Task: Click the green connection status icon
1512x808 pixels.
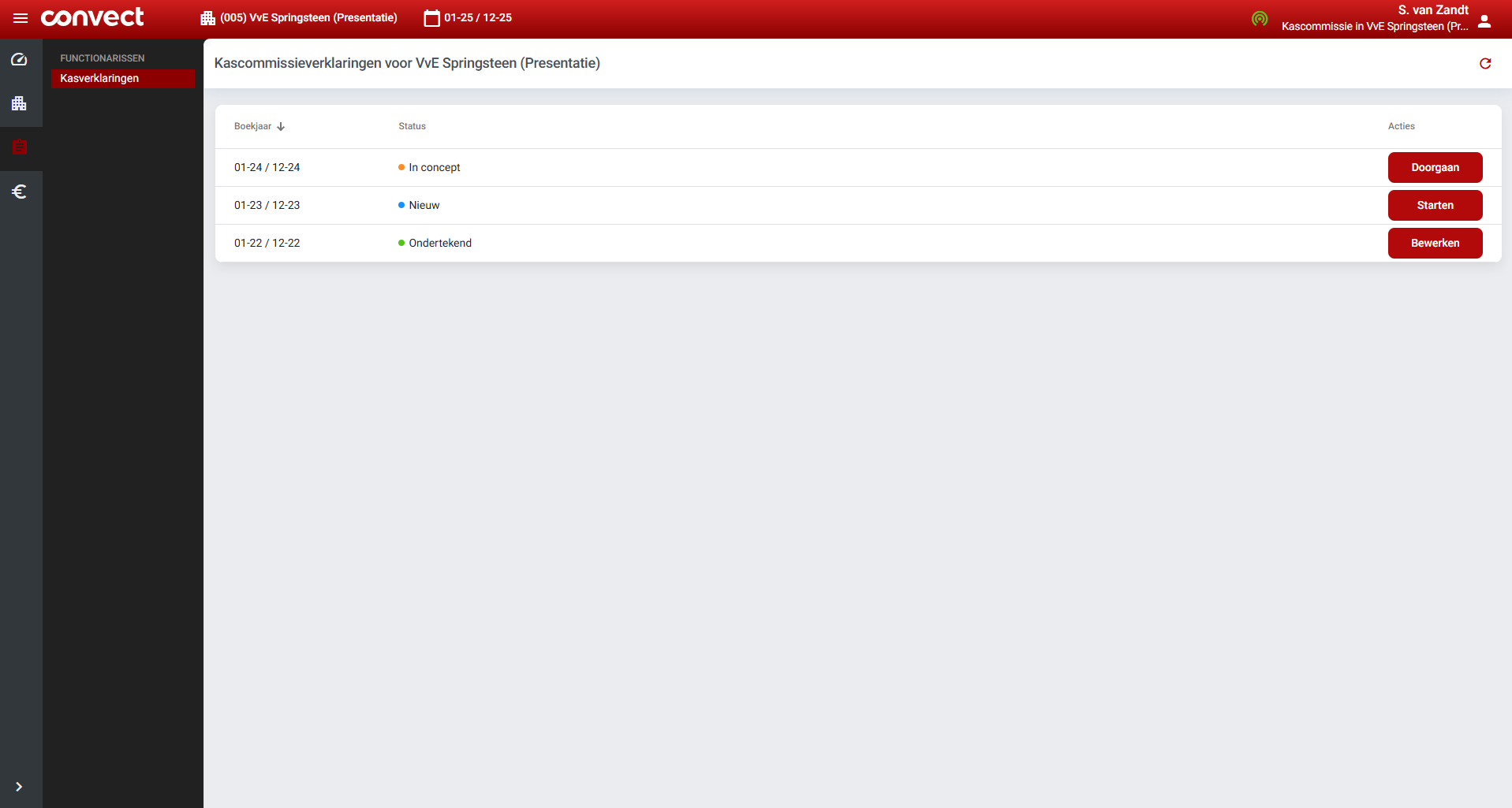Action: (x=1260, y=19)
